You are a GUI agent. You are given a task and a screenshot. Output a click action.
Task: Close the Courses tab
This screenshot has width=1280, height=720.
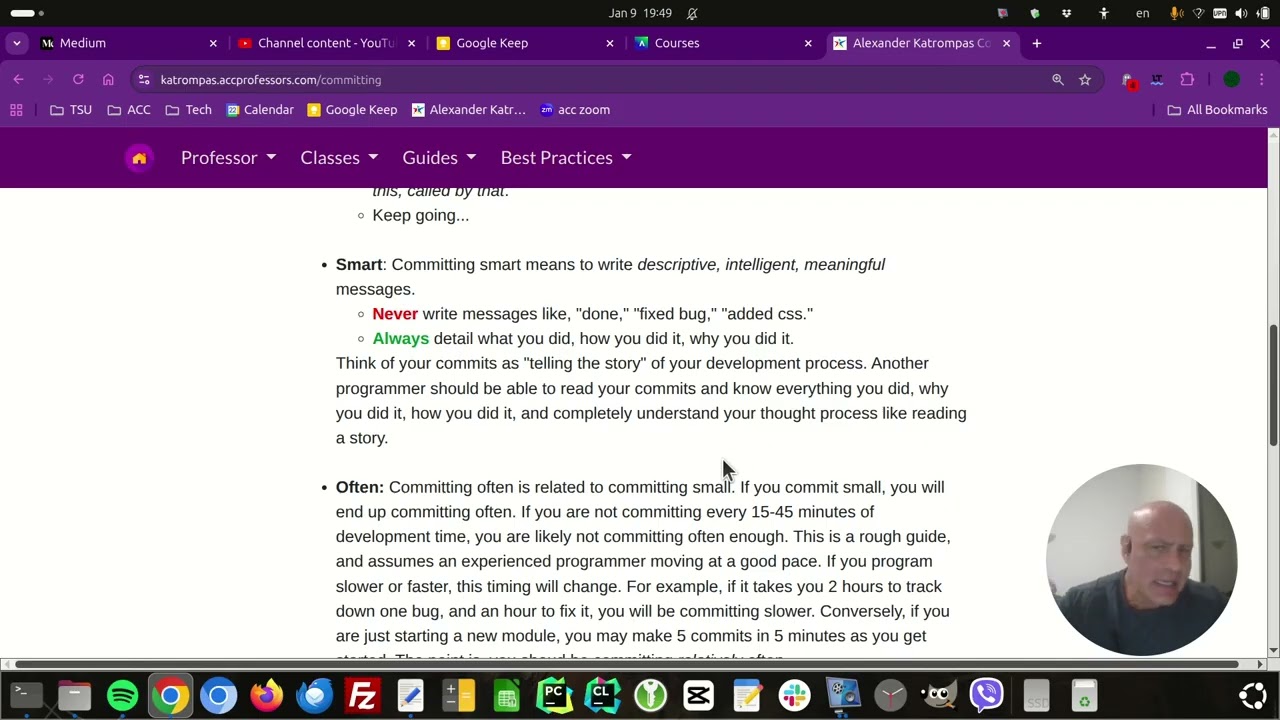(x=808, y=43)
